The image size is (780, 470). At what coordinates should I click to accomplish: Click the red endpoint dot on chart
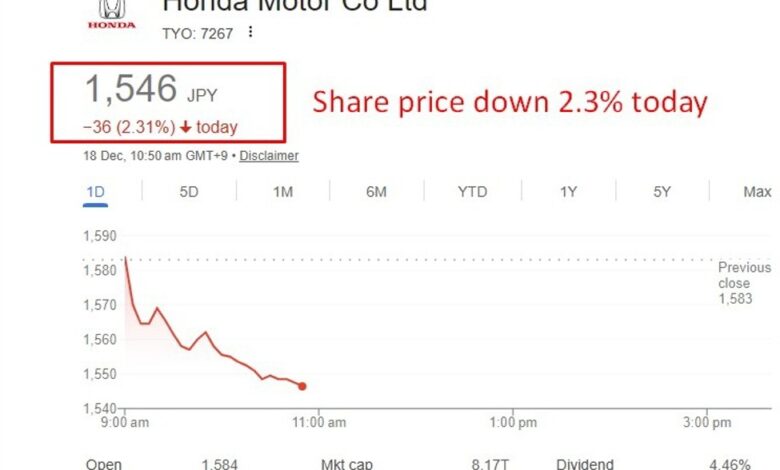[302, 386]
